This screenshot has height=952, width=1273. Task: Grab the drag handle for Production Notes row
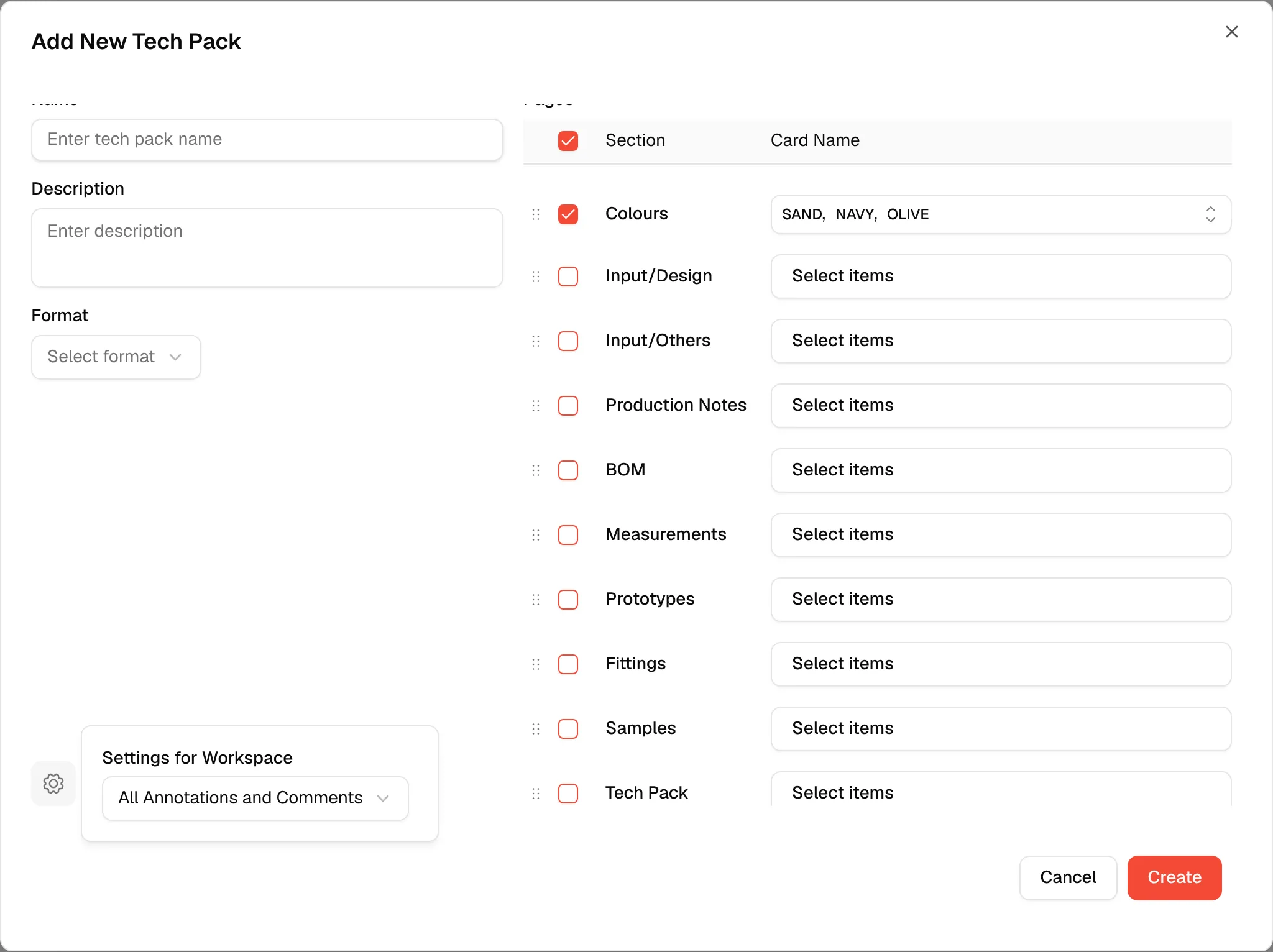tap(536, 406)
